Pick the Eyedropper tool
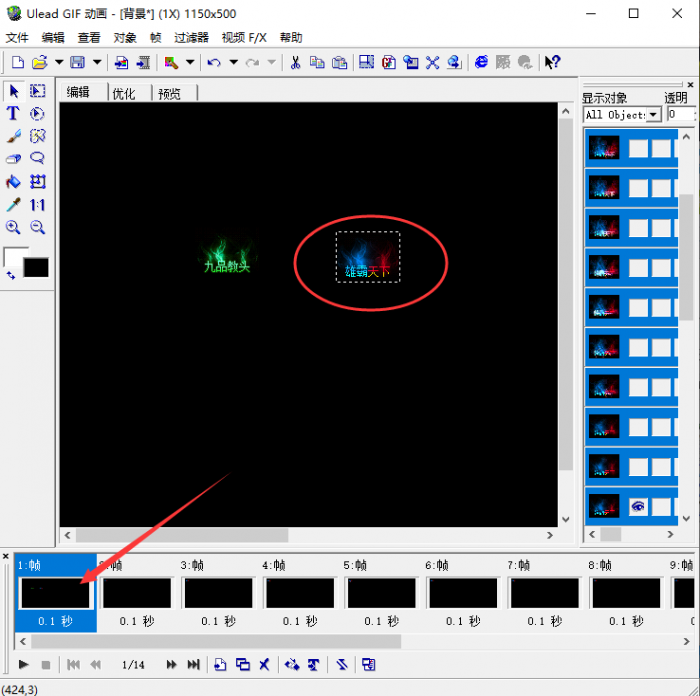 (x=13, y=205)
